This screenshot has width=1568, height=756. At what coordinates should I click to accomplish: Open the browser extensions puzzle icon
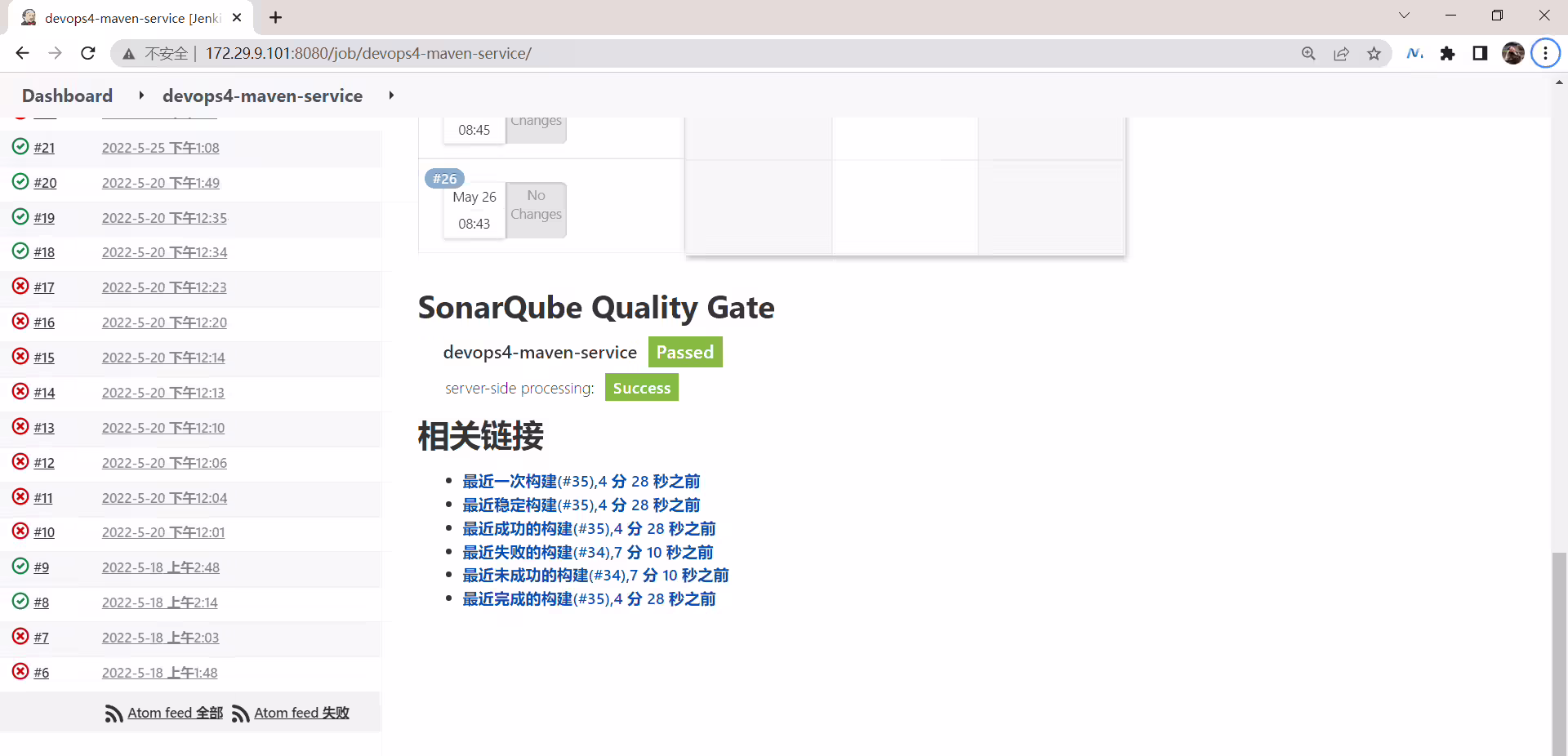click(x=1447, y=53)
